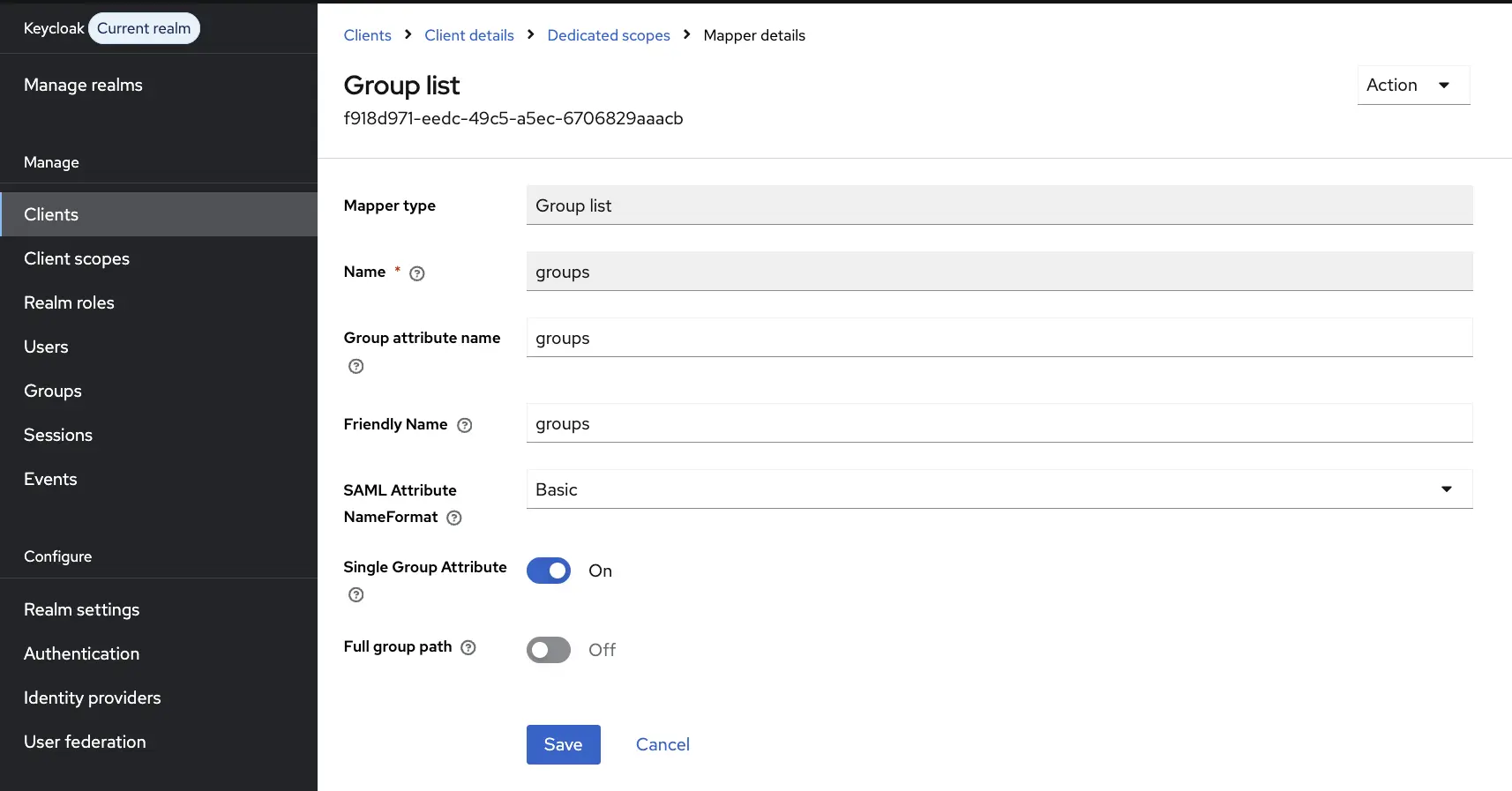The height and width of the screenshot is (791, 1512).
Task: Navigate to Users in the sidebar
Action: (159, 347)
